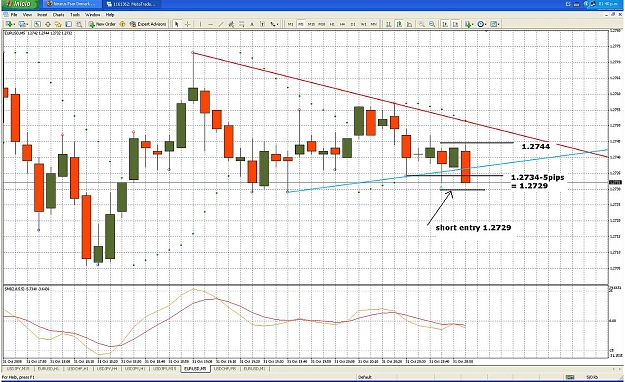Click the 'For Help, press F1' status text
This screenshot has height=382, width=625.
19,377
